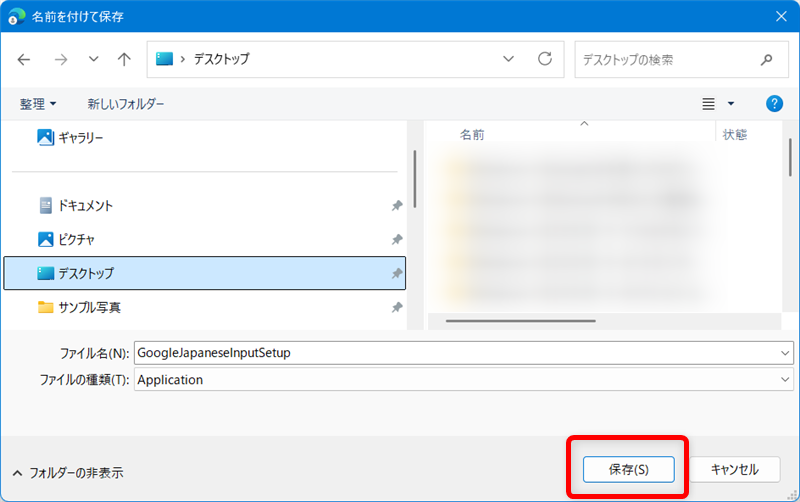
Task: Click the pin icon beside サンプル写真
Action: pos(396,307)
